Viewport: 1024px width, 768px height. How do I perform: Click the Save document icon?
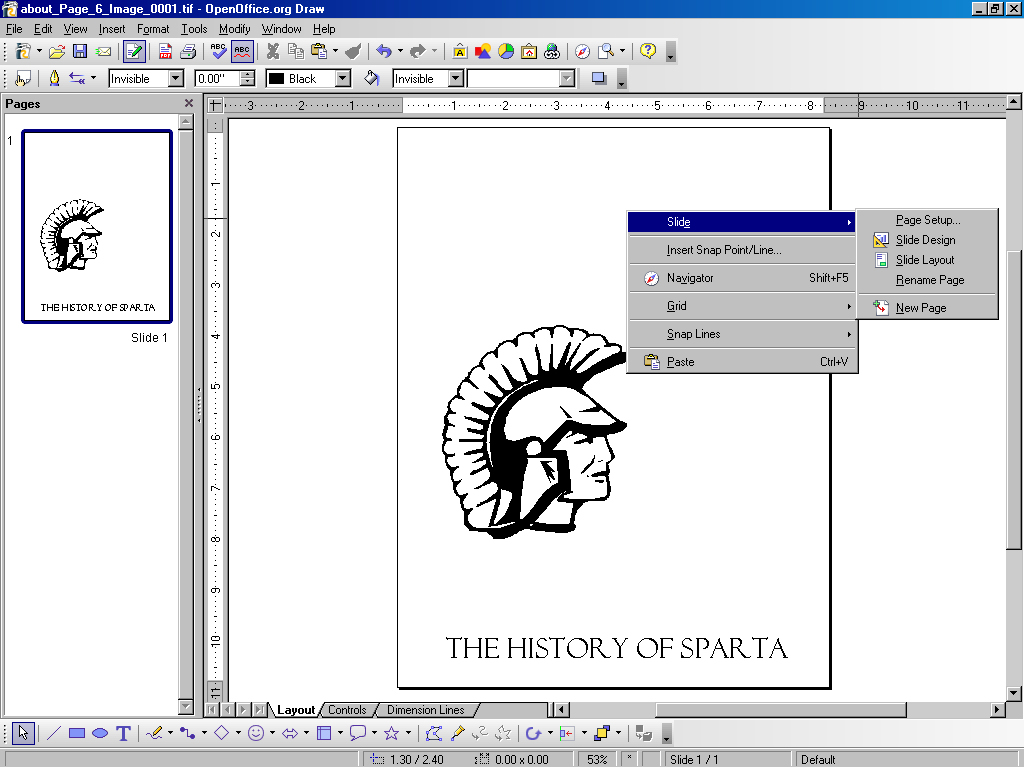click(80, 51)
